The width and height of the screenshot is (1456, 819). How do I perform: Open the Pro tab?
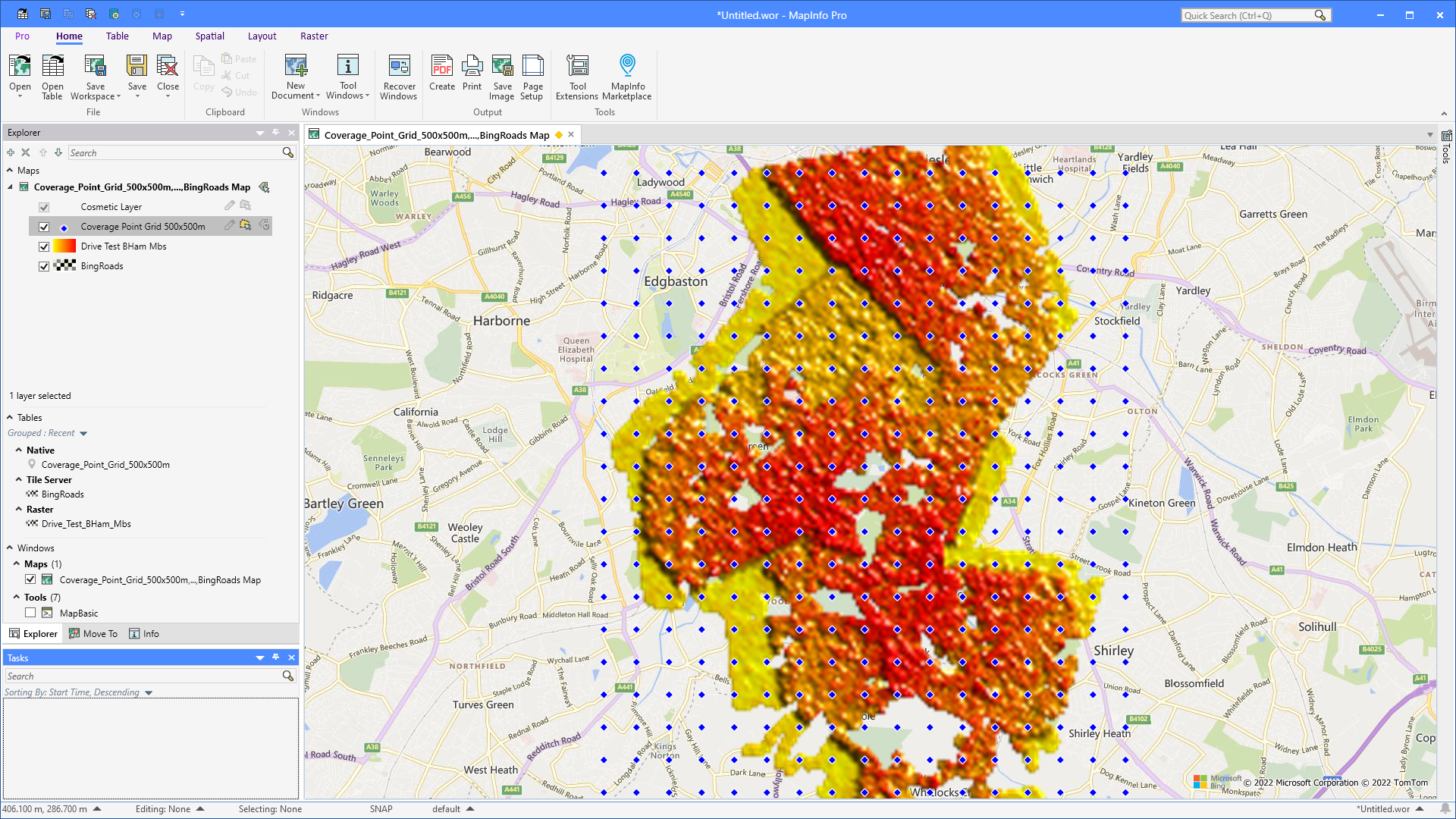(22, 36)
